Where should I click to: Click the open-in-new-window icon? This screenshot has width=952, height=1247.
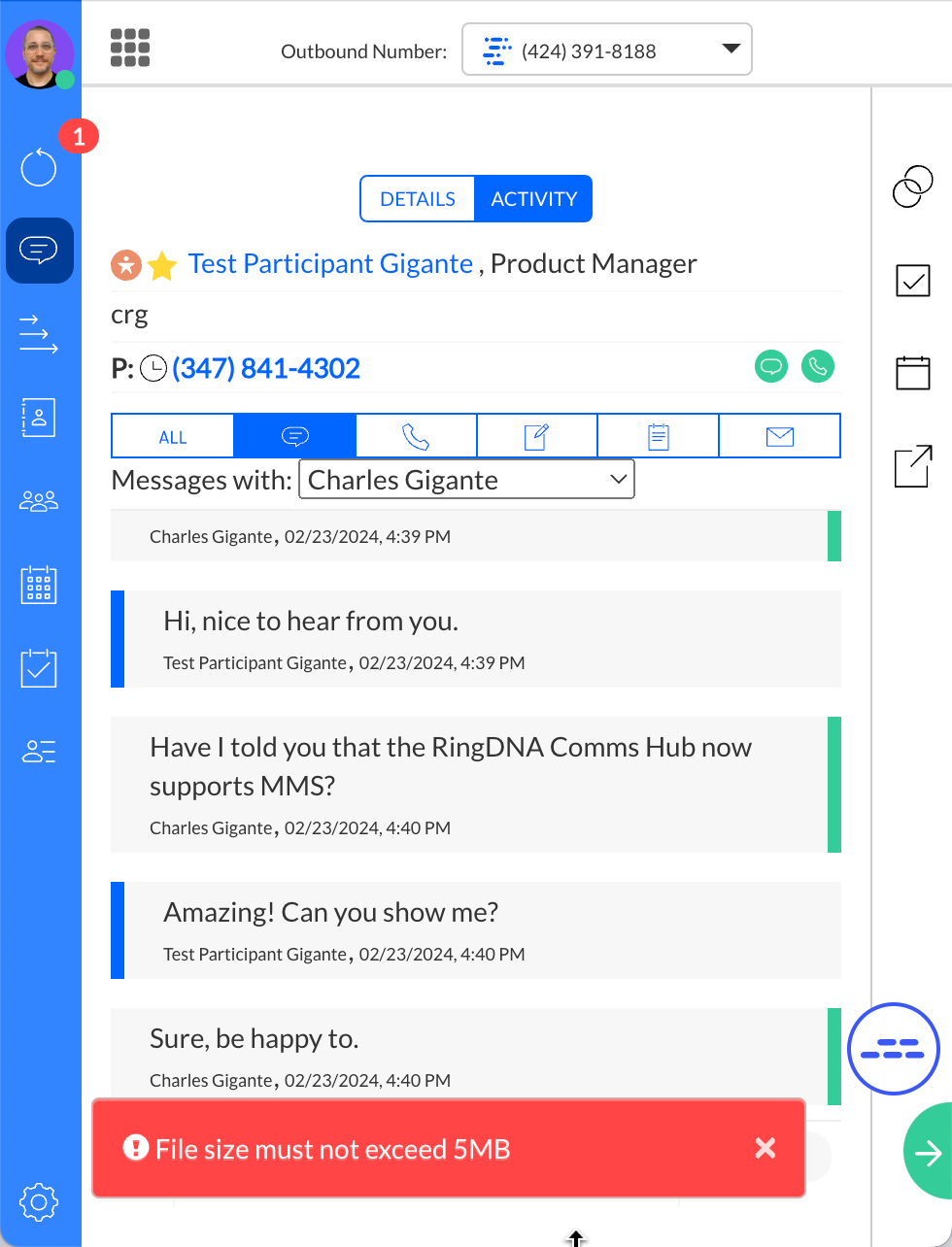912,466
